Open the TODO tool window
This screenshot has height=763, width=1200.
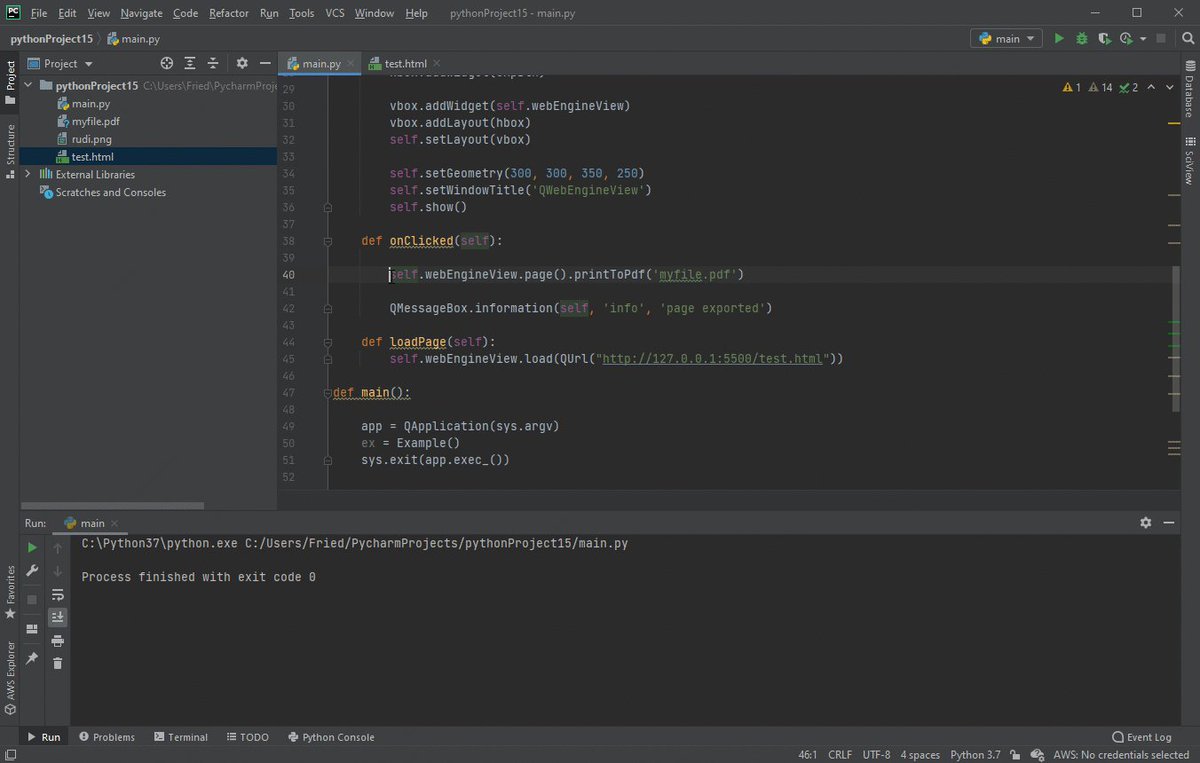[x=247, y=737]
